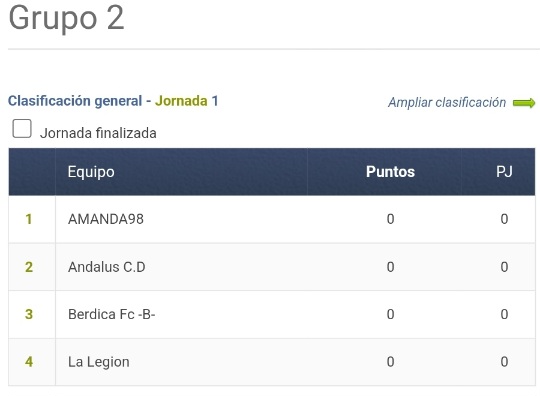Click position number 1 in standings

tap(29, 219)
